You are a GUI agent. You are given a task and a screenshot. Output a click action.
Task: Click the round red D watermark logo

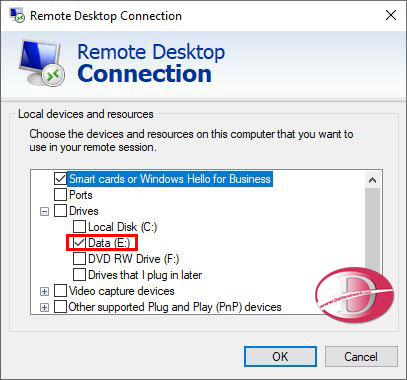(x=353, y=294)
